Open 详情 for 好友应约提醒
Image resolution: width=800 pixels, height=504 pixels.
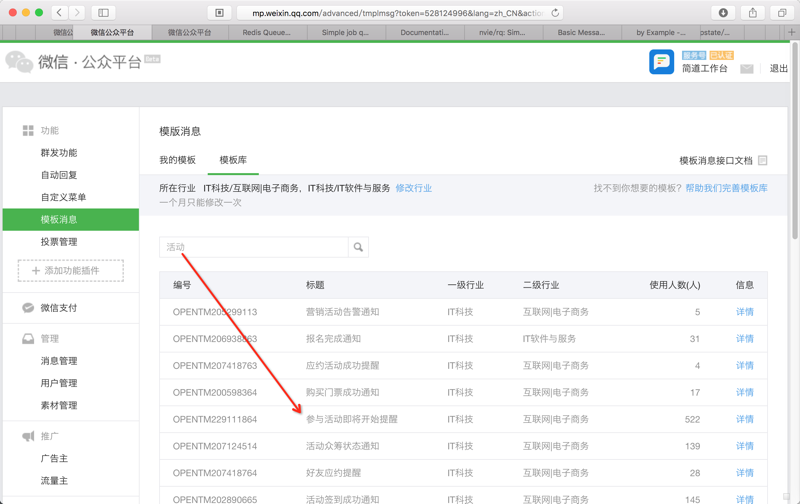tap(744, 473)
